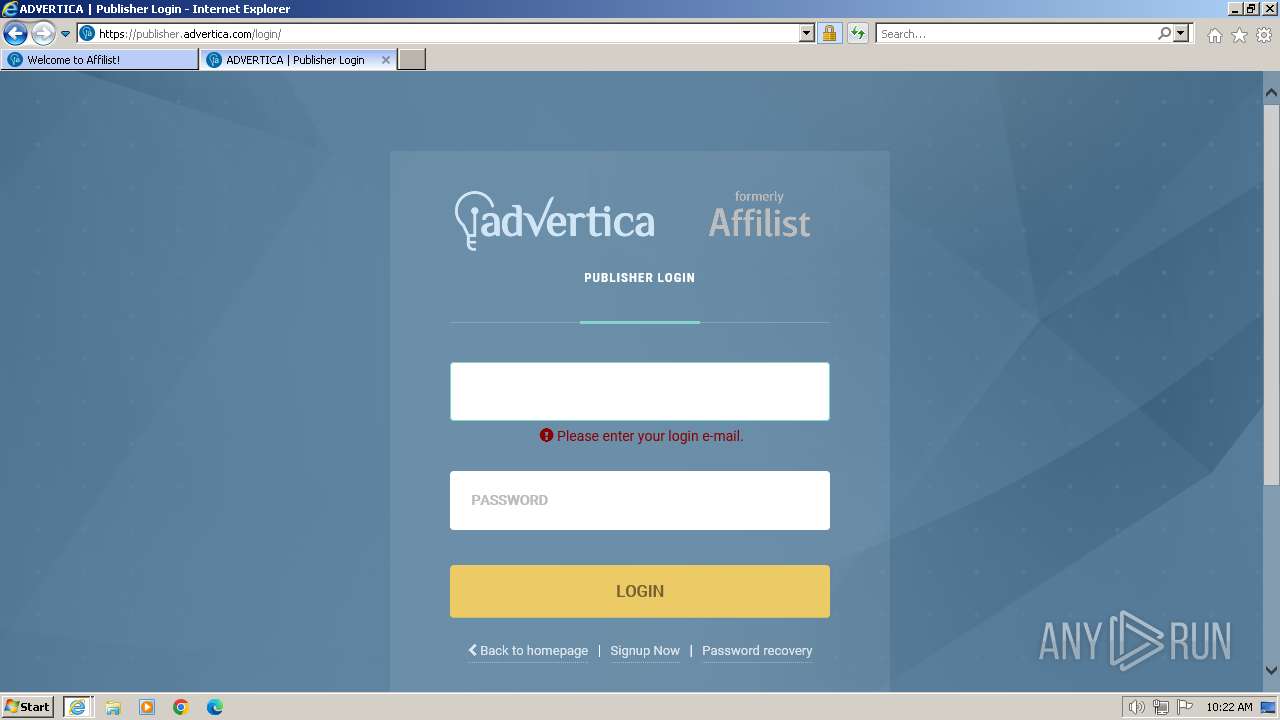Launch Edge from the taskbar

(215, 707)
